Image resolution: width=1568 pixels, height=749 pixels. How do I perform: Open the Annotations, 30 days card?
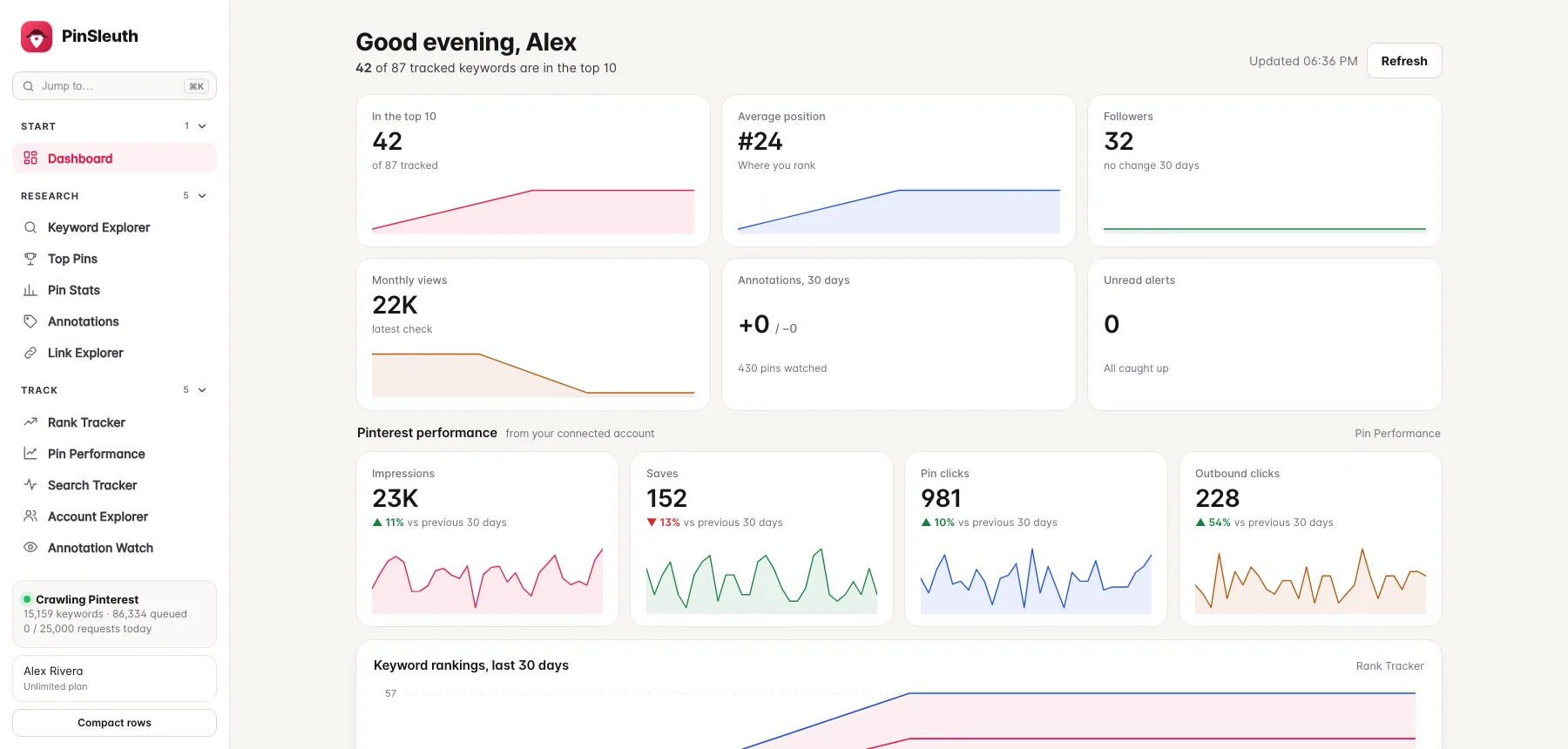(x=899, y=334)
